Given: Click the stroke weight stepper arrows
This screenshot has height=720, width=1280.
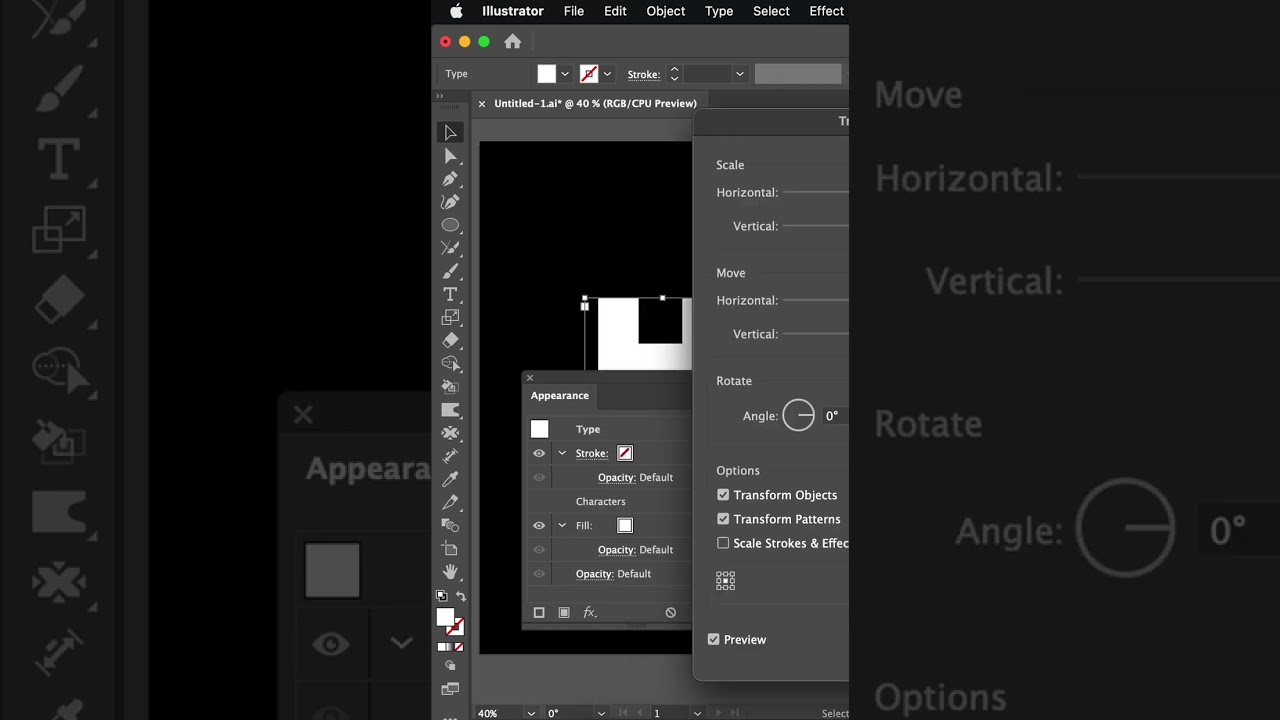Looking at the screenshot, I should pos(674,74).
